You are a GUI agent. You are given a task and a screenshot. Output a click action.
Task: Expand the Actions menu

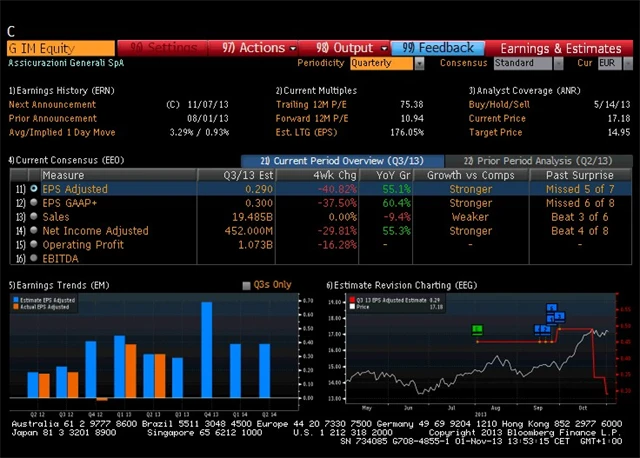point(259,47)
